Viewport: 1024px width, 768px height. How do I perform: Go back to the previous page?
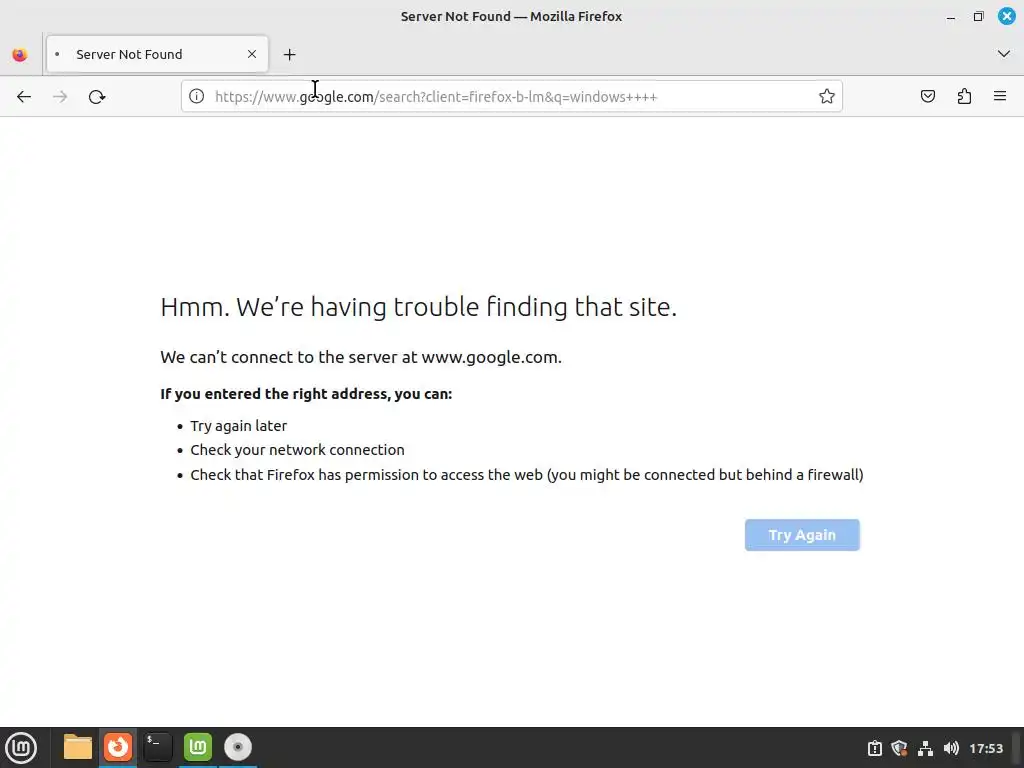click(24, 97)
